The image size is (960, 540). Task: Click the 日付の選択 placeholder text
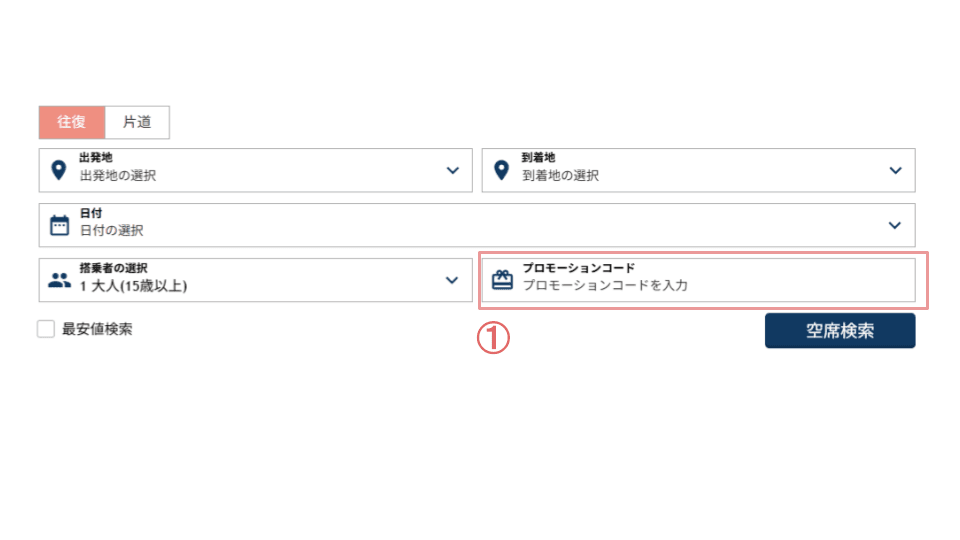coord(111,231)
